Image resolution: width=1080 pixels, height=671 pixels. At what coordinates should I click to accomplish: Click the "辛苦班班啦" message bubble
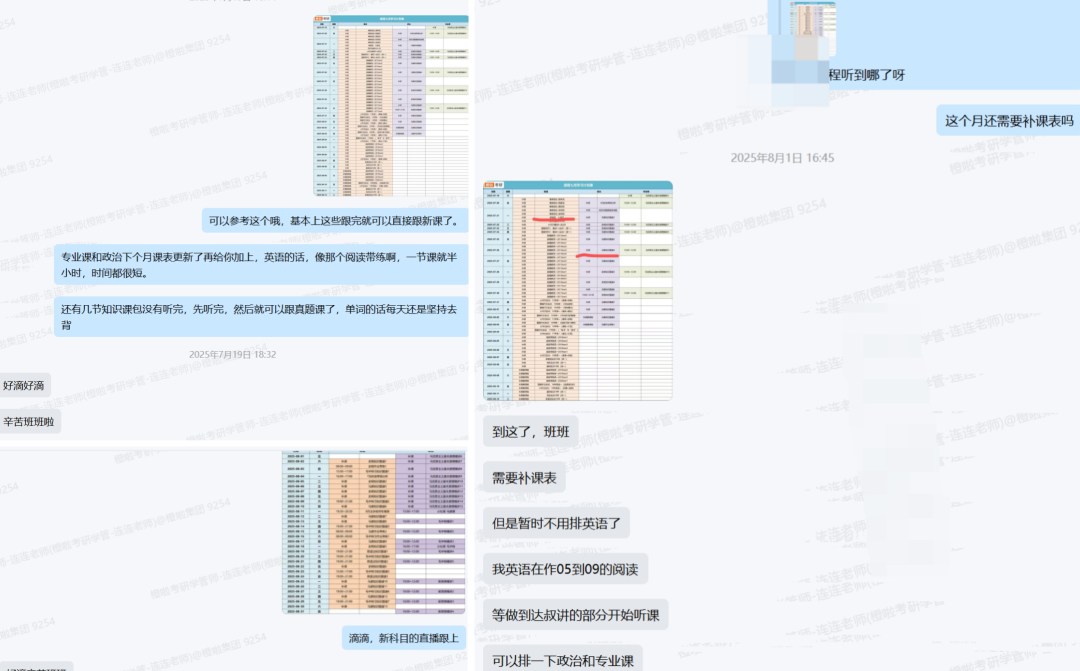[30, 422]
